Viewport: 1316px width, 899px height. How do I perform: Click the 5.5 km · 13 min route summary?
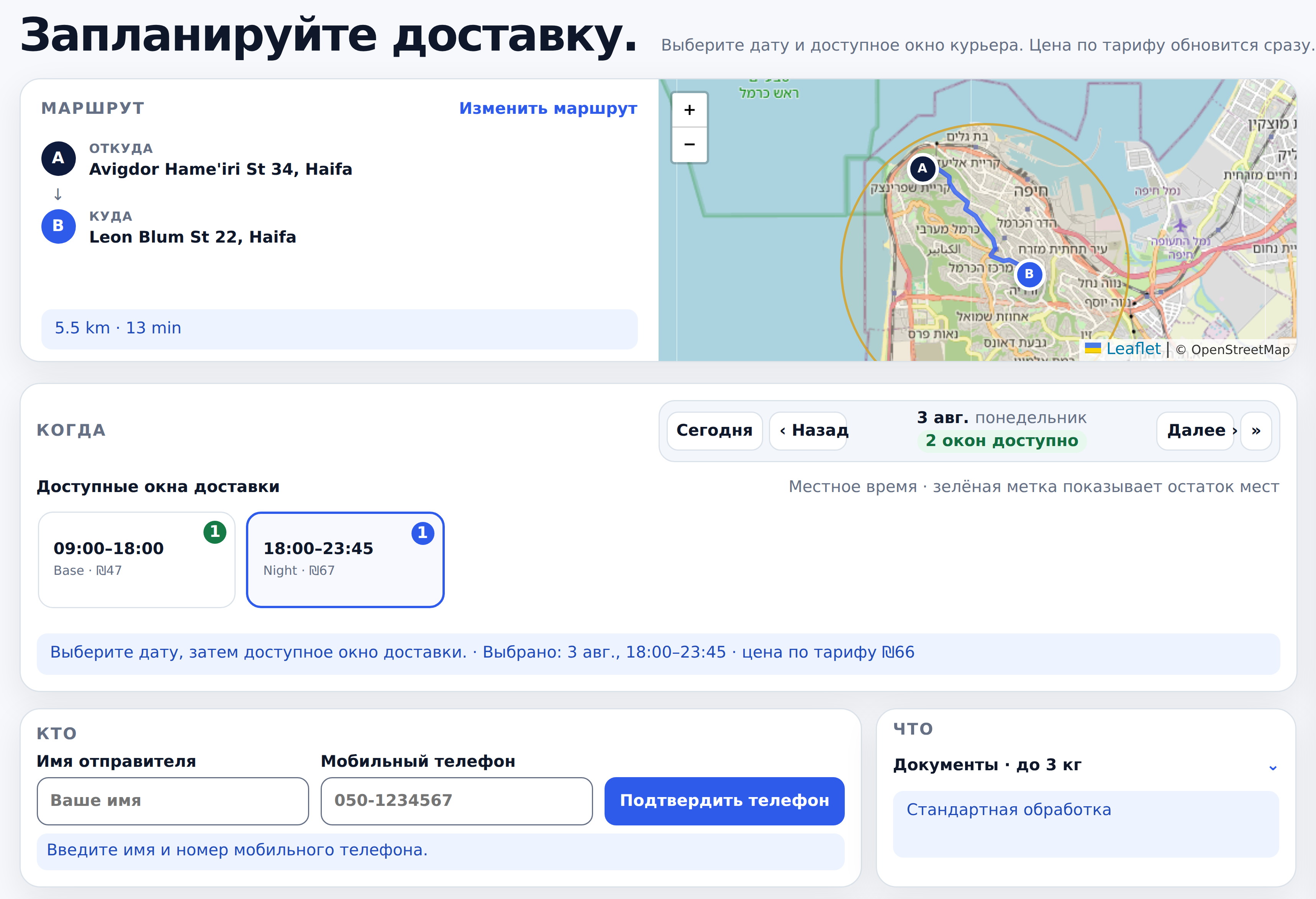339,328
